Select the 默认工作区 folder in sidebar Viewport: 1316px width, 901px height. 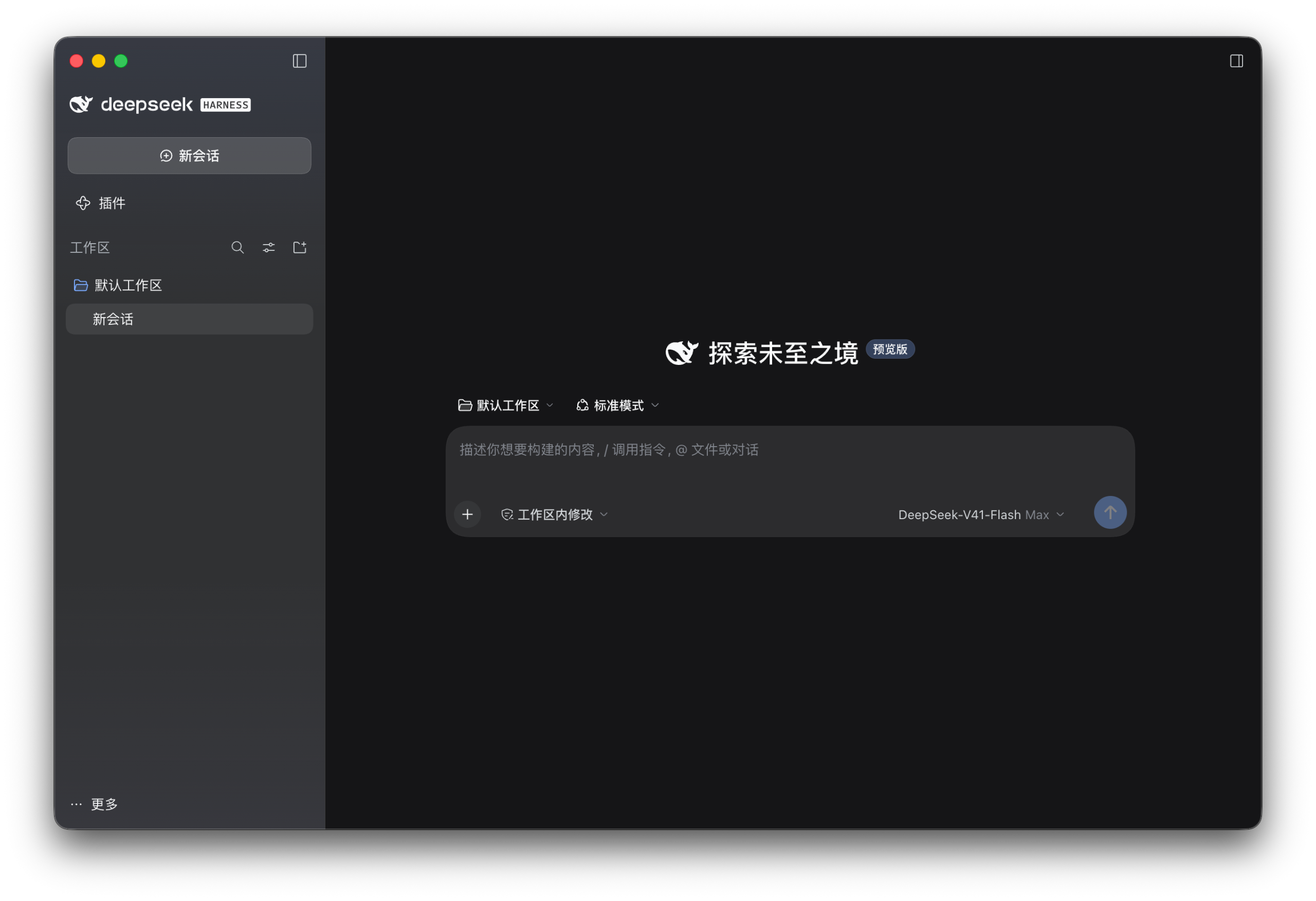118,285
